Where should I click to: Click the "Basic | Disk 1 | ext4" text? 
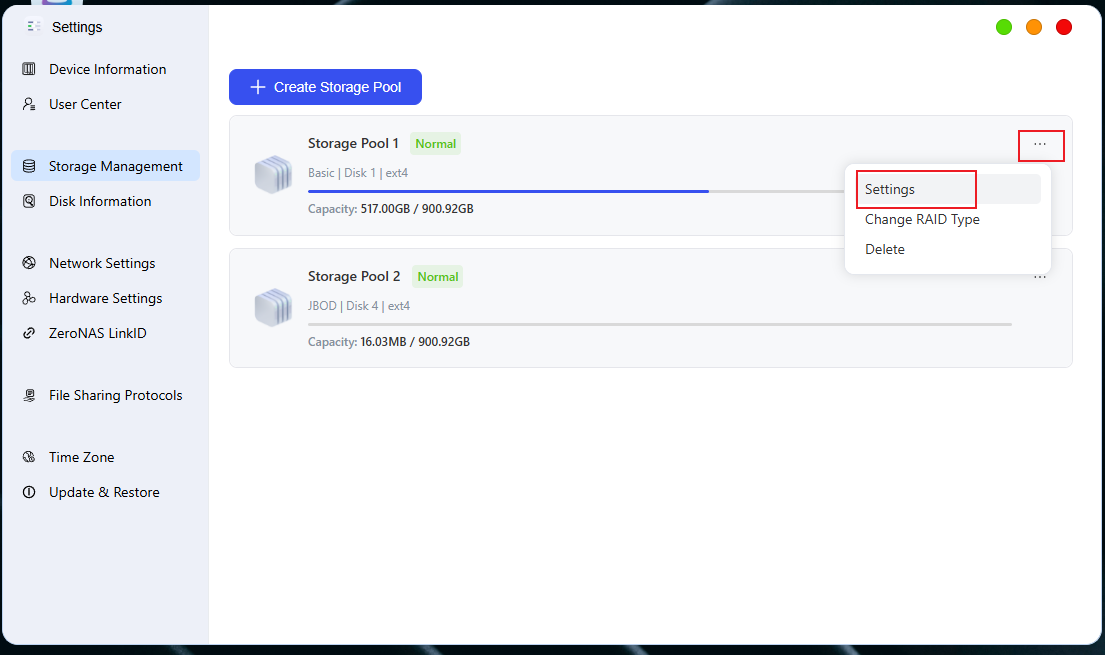coord(358,173)
